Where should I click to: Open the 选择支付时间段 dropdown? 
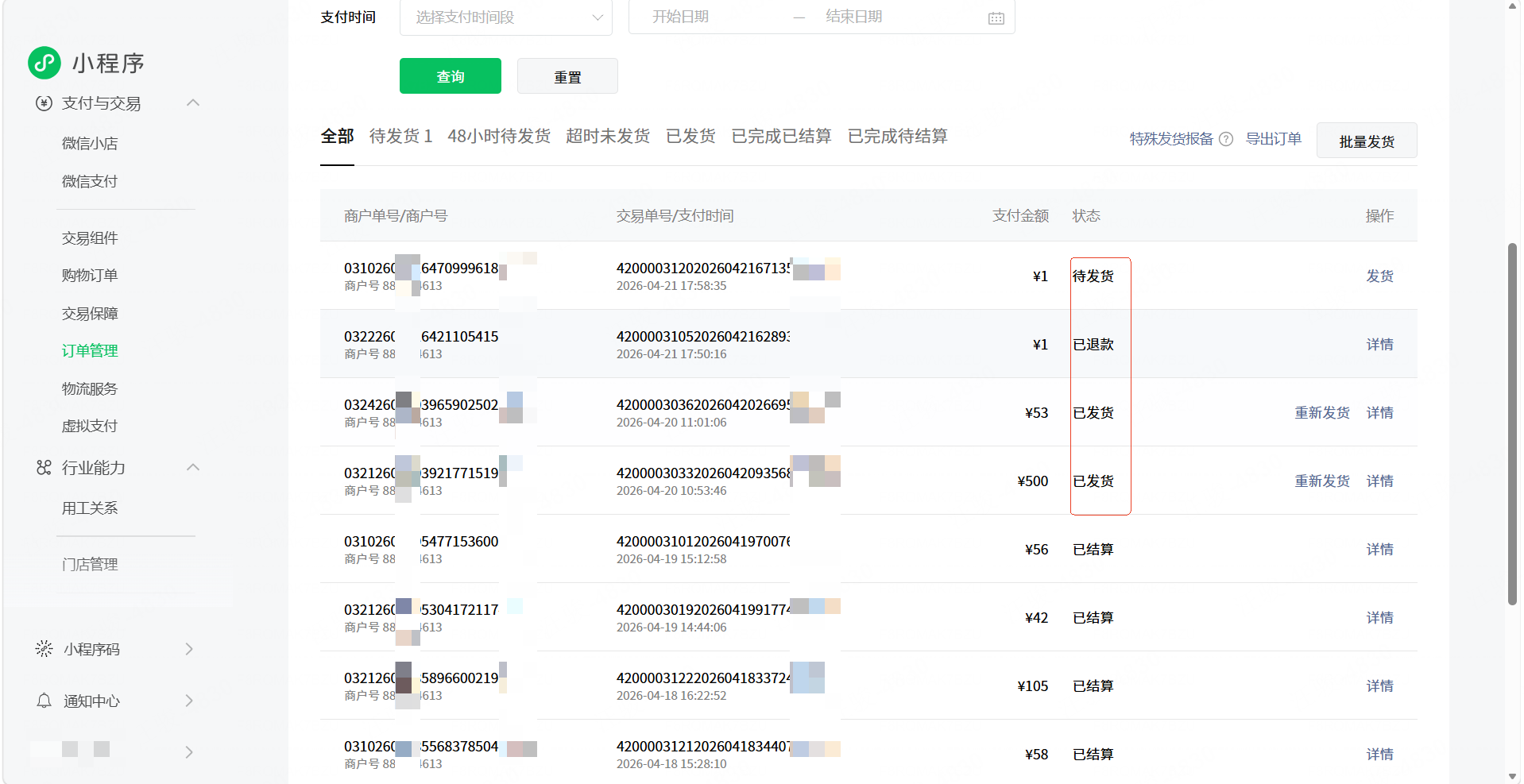pos(505,17)
